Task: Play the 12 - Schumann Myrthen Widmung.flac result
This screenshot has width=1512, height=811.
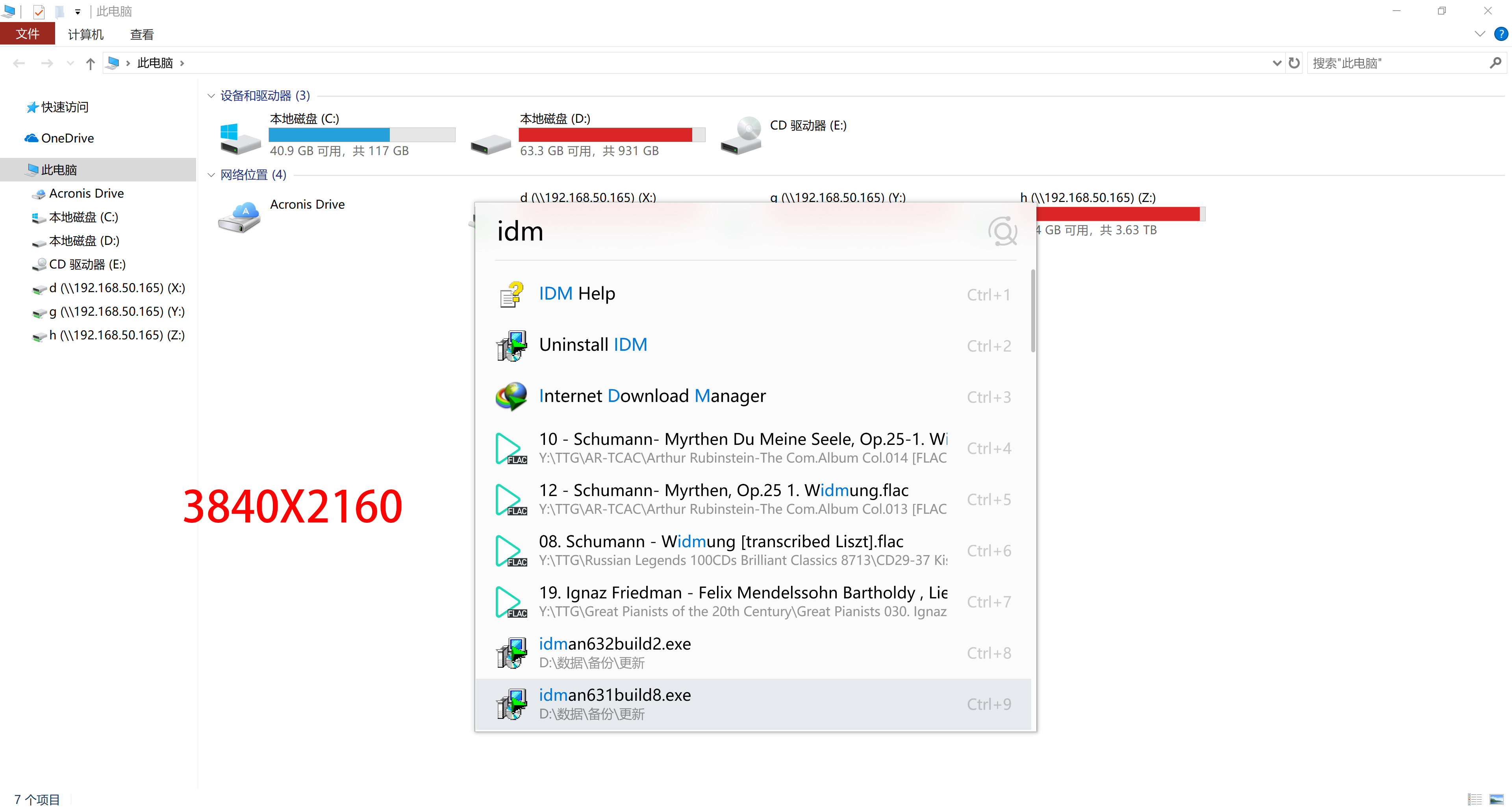Action: click(x=753, y=499)
